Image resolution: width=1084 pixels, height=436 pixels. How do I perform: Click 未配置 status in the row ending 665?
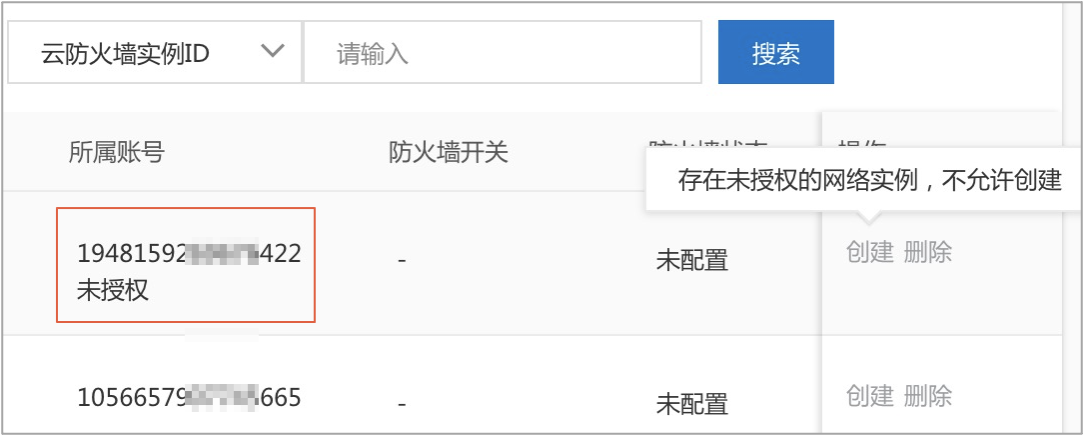click(x=692, y=402)
